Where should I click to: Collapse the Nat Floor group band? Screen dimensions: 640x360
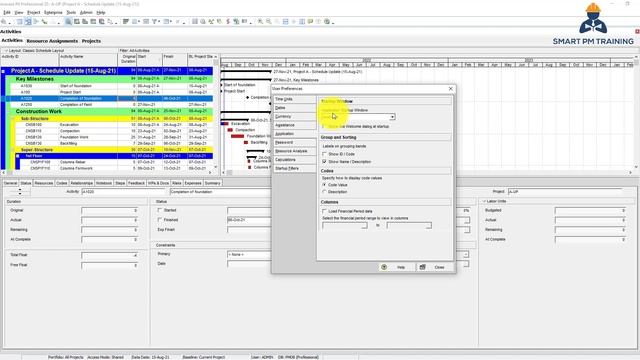[18, 156]
